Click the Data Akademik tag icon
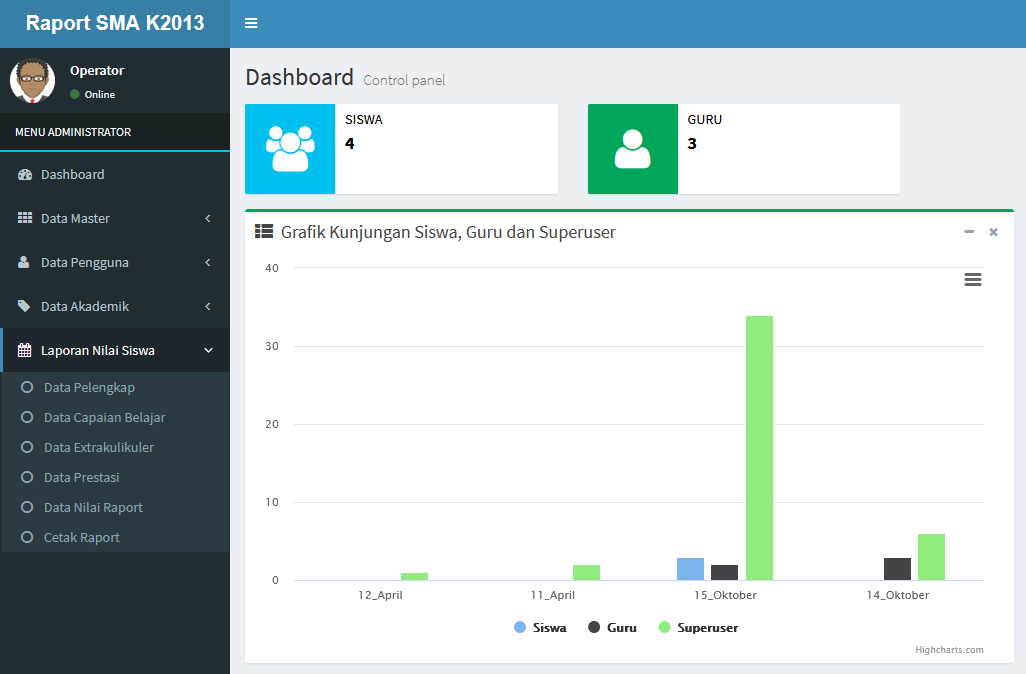 pos(24,306)
